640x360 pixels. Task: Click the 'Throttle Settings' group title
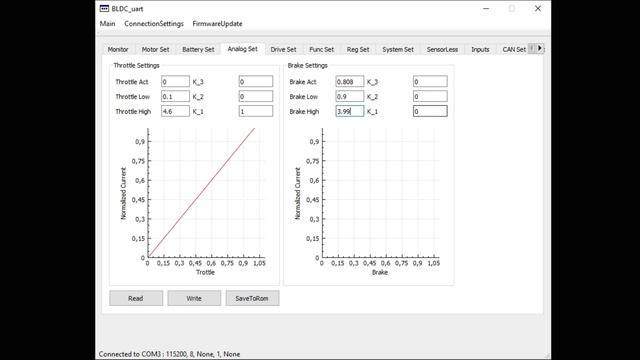(136, 65)
